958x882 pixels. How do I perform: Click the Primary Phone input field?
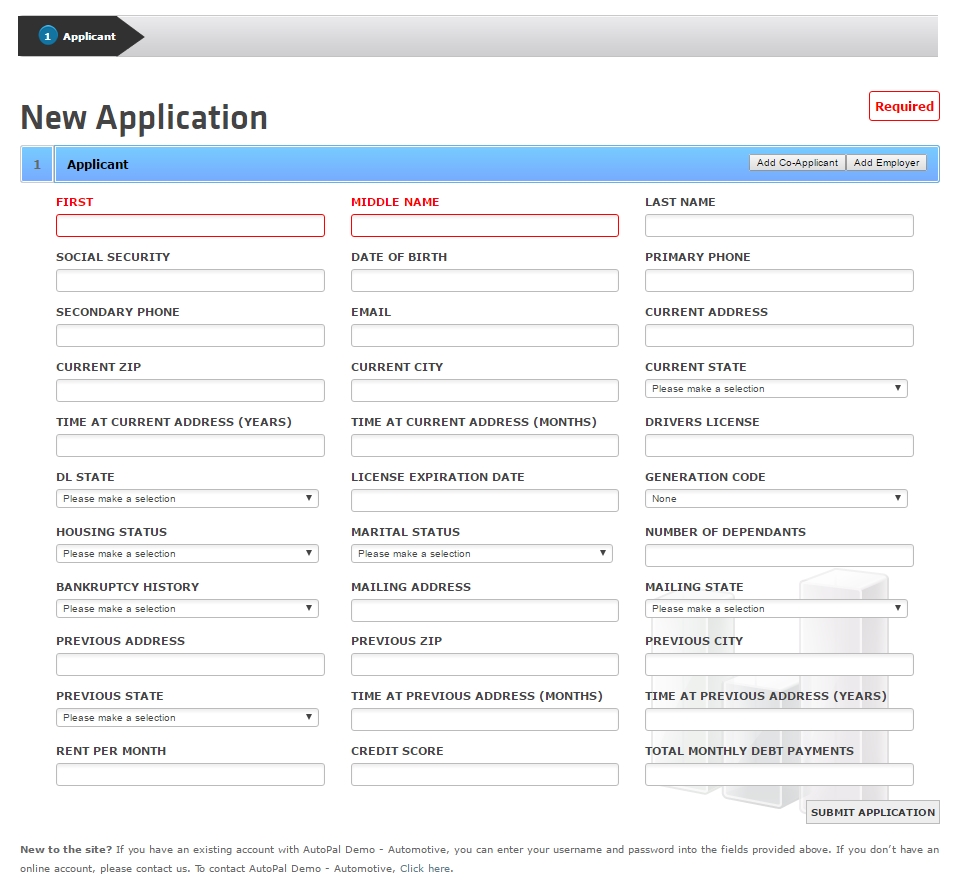click(x=779, y=280)
